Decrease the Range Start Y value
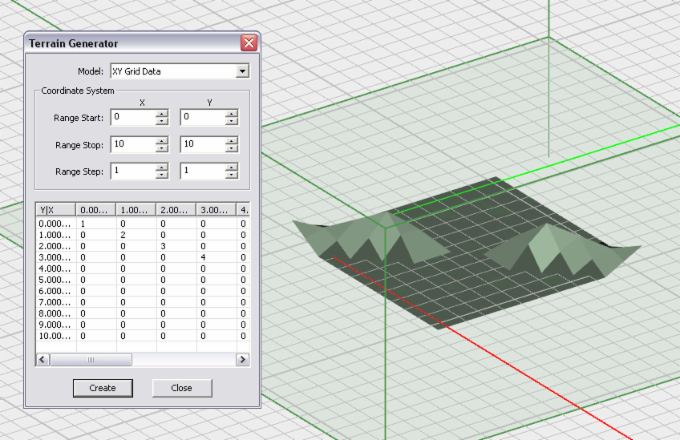The image size is (680, 440). click(x=231, y=122)
